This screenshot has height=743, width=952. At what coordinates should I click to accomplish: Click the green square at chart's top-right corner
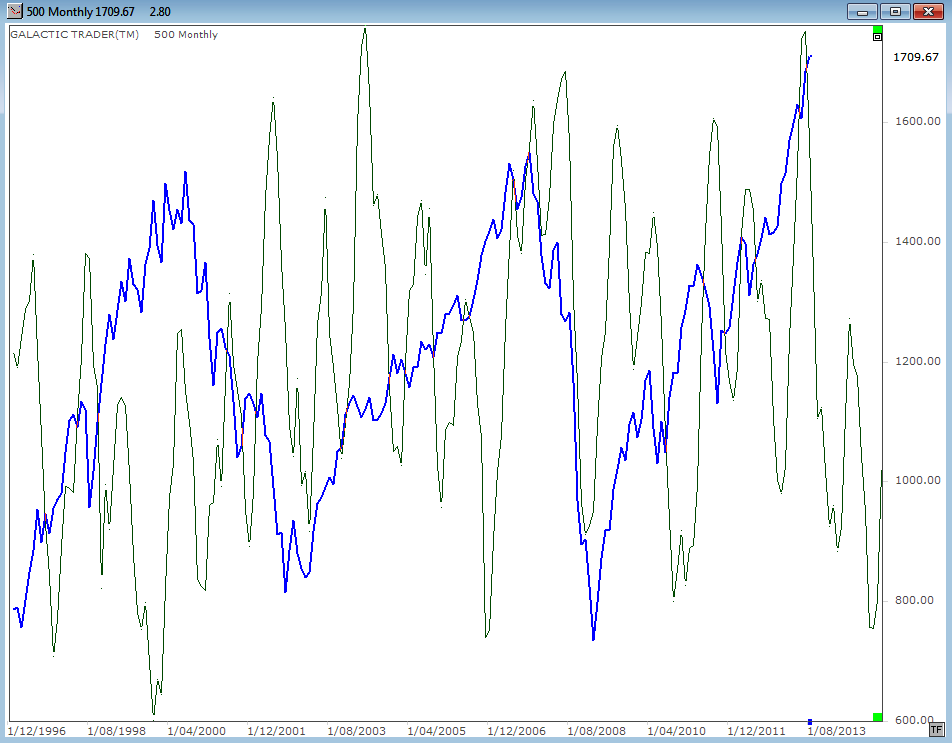pos(877,30)
